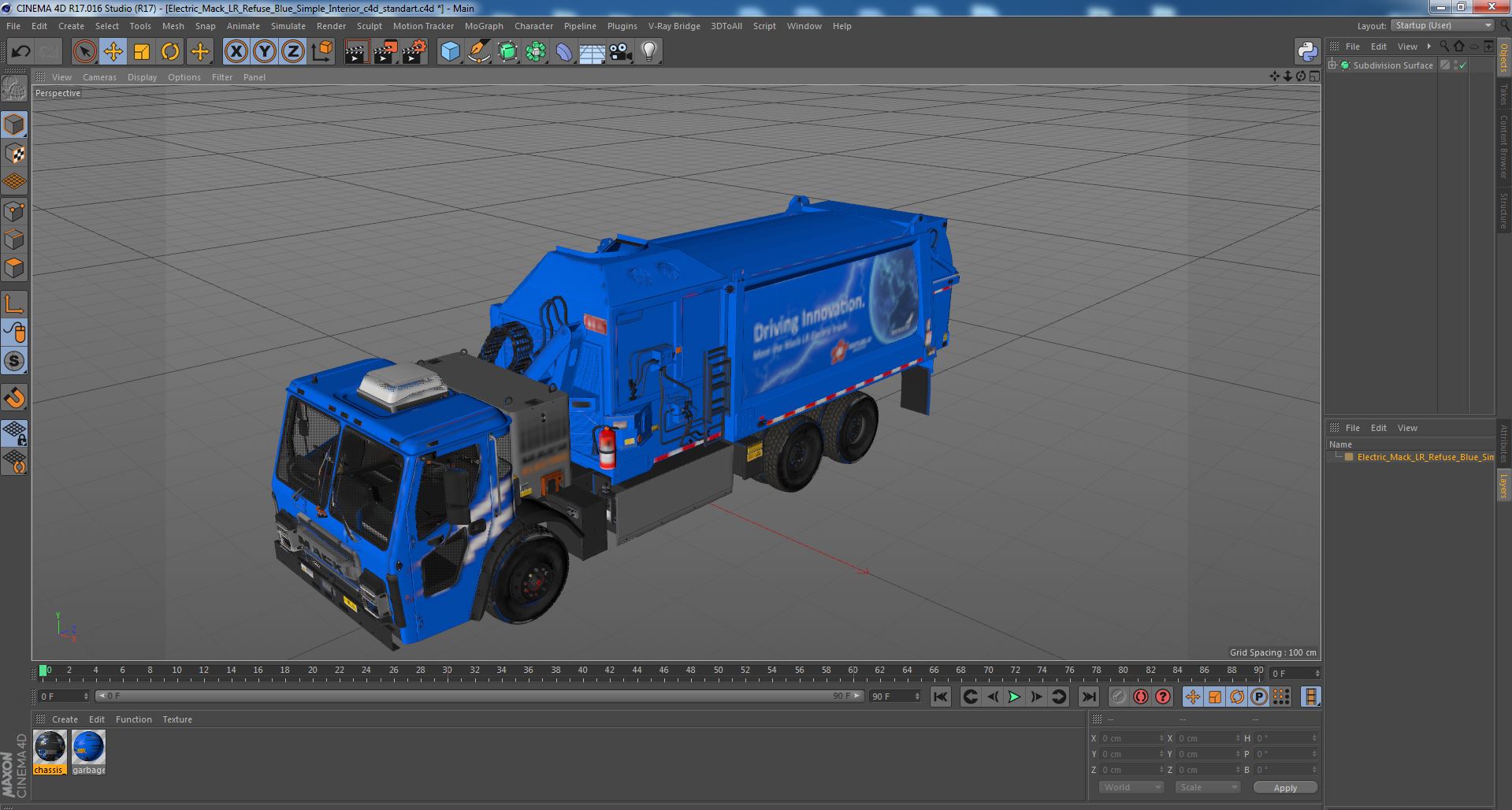Open the Sculpt menu
This screenshot has width=1512, height=810.
(369, 26)
